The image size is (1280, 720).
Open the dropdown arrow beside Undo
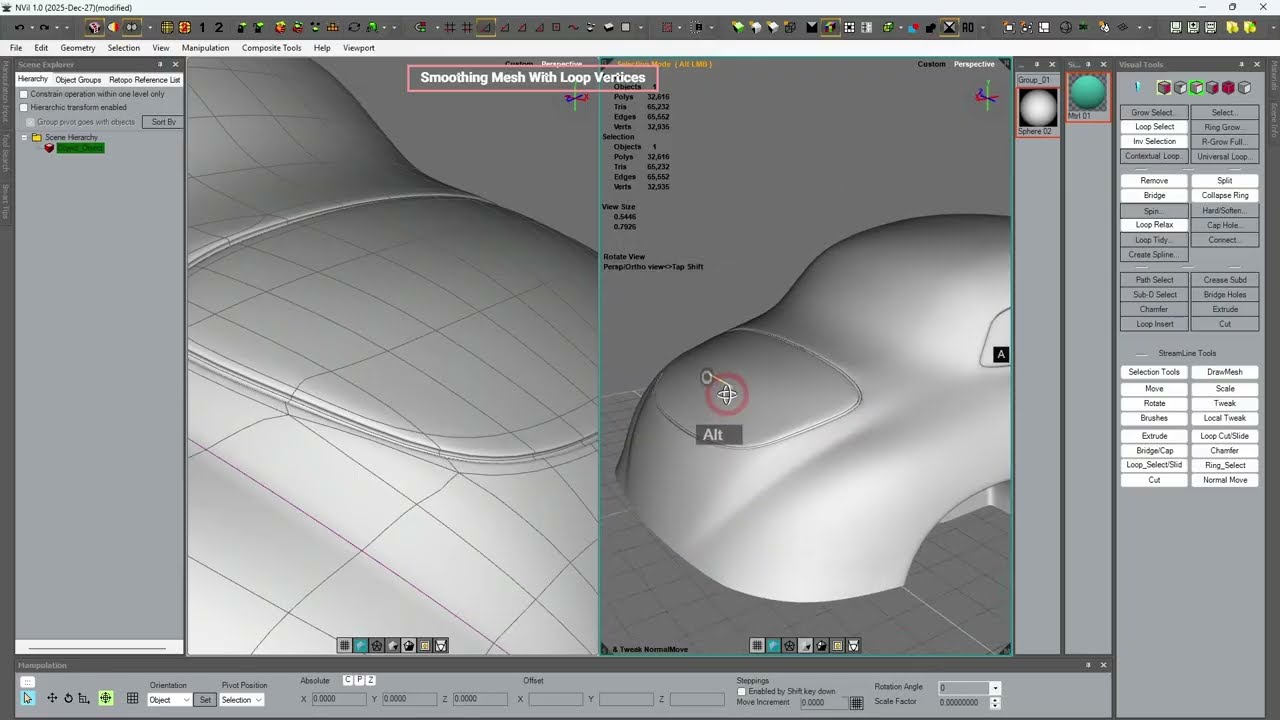(x=32, y=28)
